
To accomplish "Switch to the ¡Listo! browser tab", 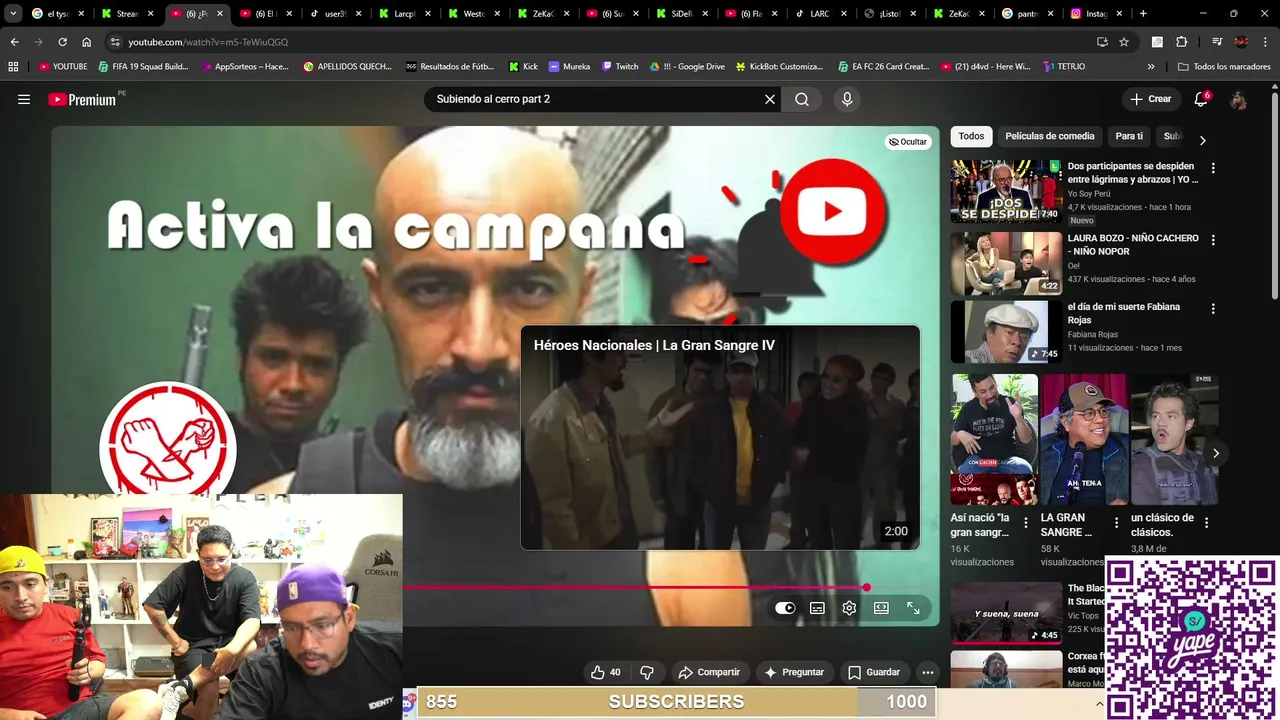I will [890, 14].
